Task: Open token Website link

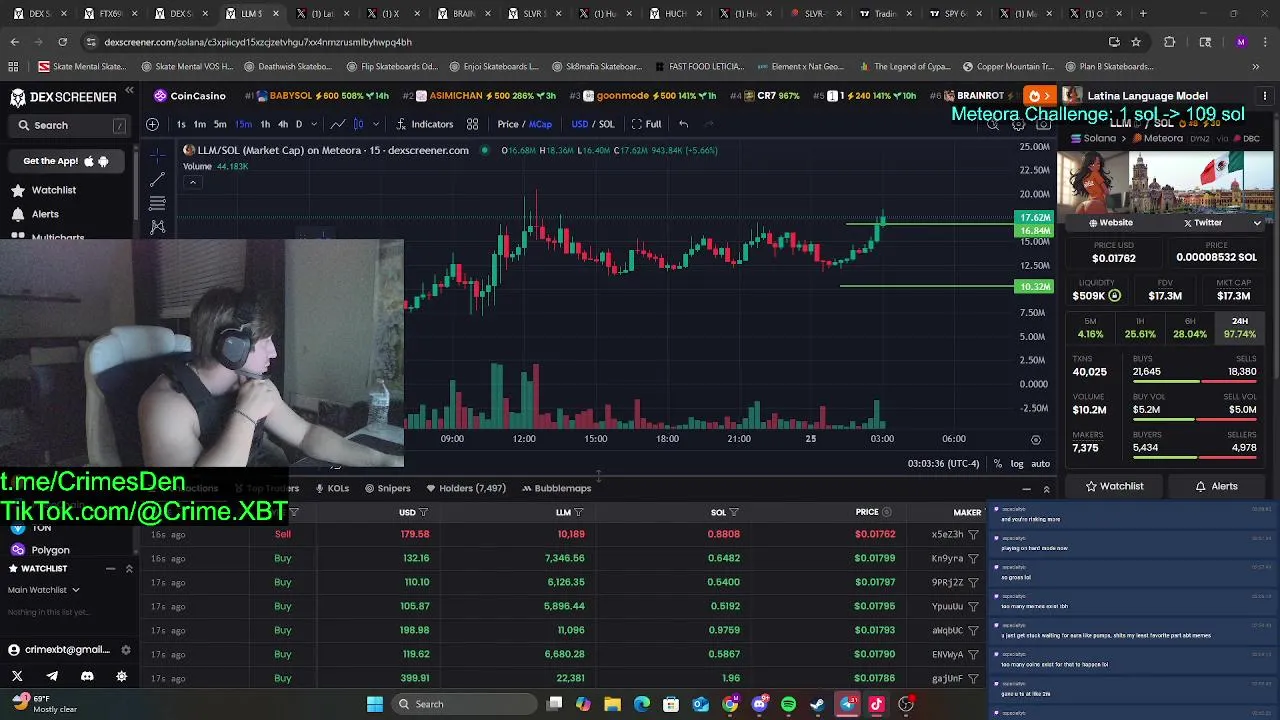Action: click(x=1110, y=223)
